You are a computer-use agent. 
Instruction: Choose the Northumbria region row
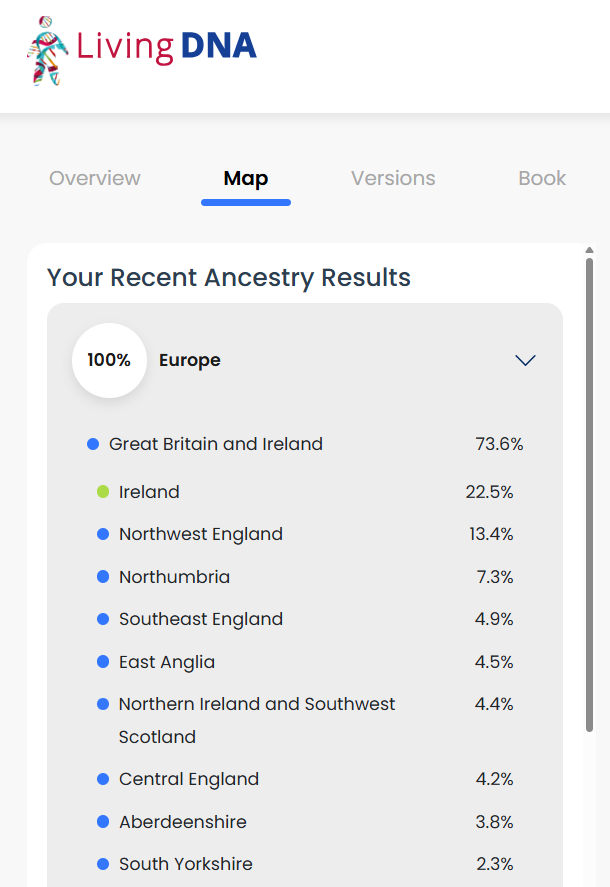point(305,576)
